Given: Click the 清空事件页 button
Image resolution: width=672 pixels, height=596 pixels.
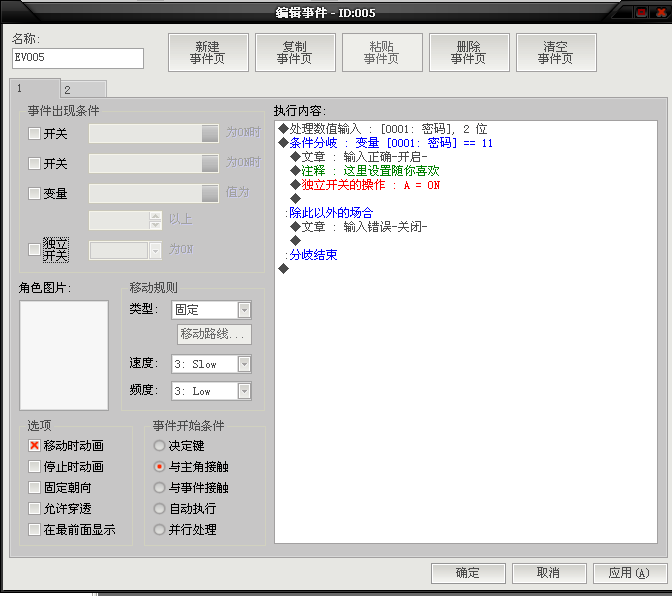Looking at the screenshot, I should pos(556,52).
